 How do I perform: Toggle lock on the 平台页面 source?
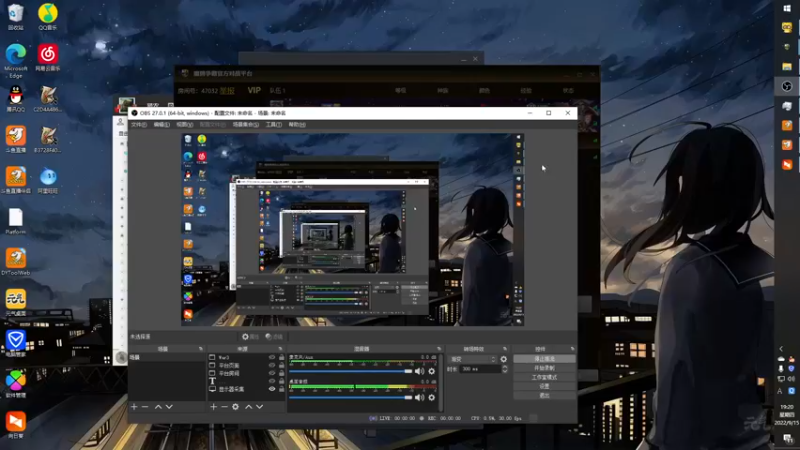tap(281, 365)
